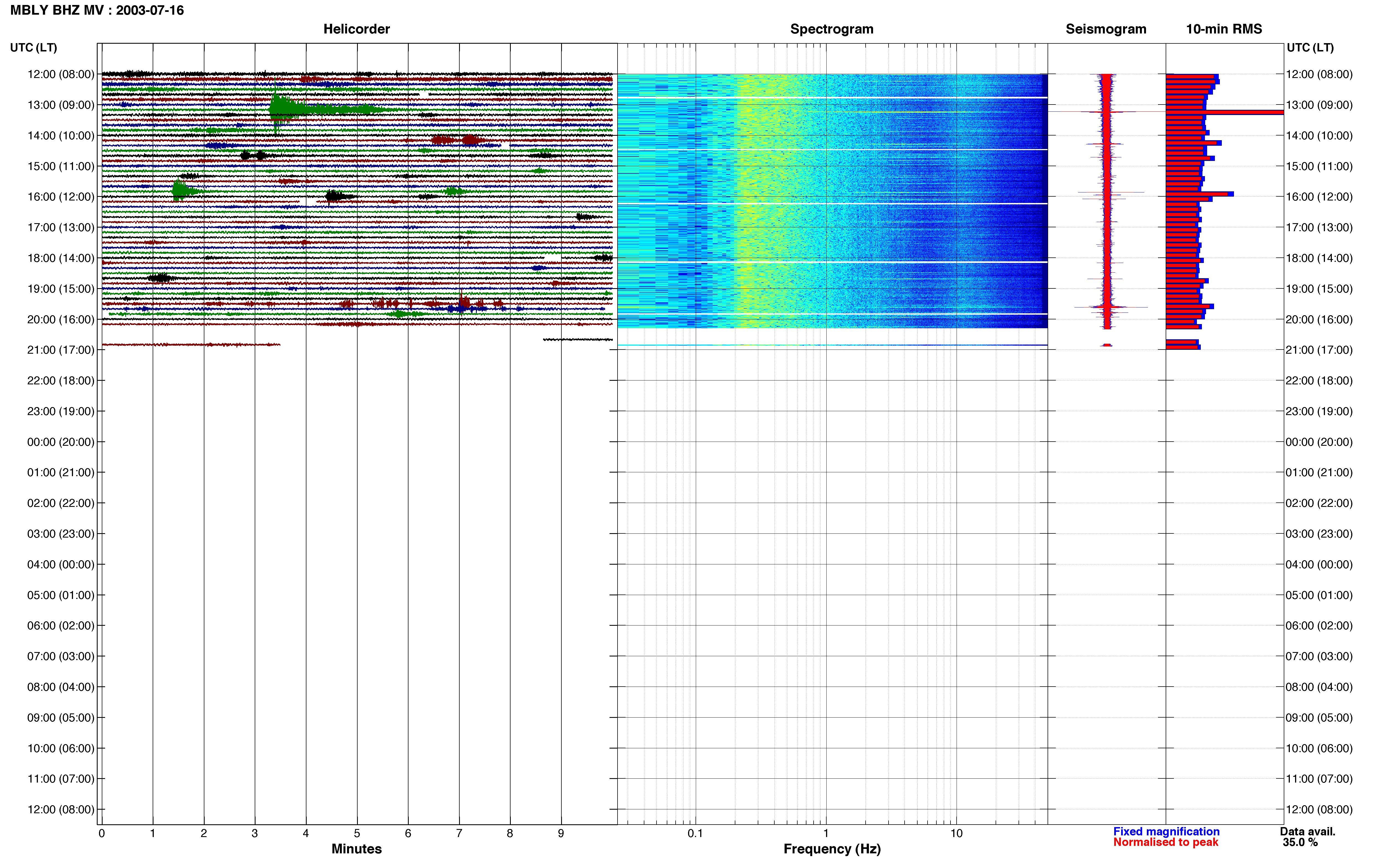Viewport: 1388px width, 868px height.
Task: Click the Helicorder panel heading
Action: [356, 29]
